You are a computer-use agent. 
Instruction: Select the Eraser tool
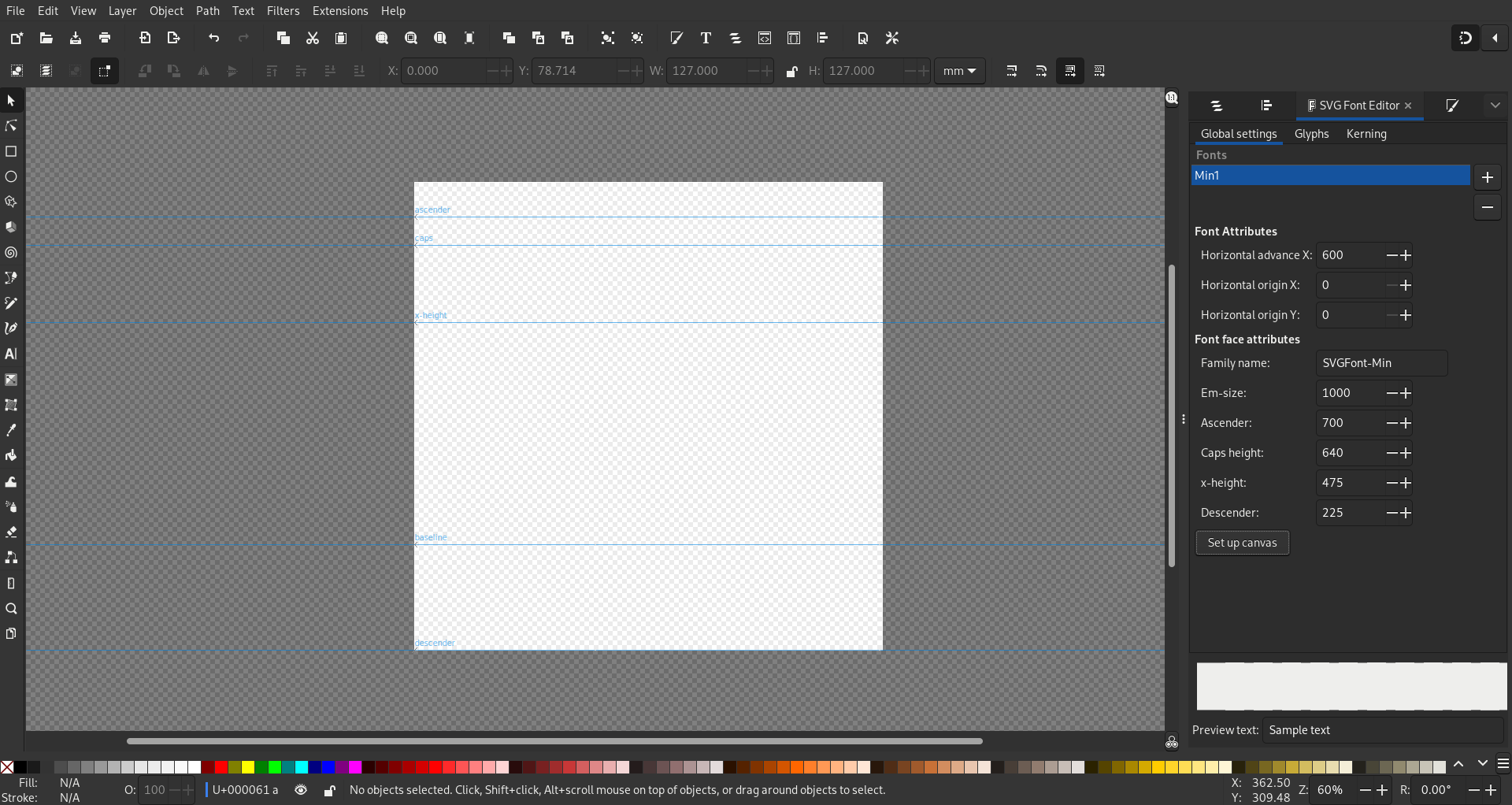11,532
